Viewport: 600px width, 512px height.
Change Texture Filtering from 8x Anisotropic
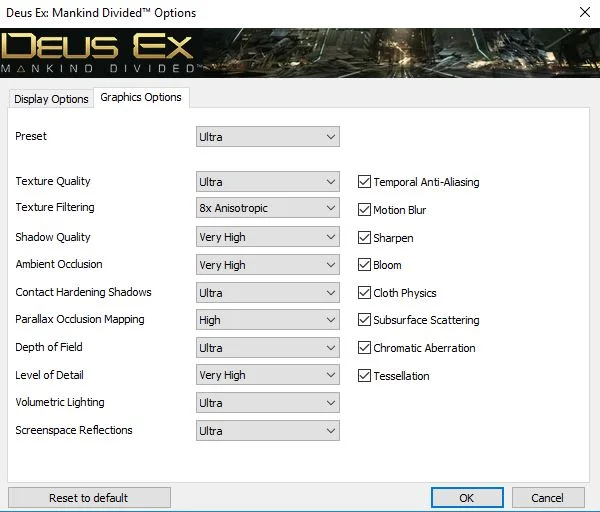pyautogui.click(x=267, y=208)
